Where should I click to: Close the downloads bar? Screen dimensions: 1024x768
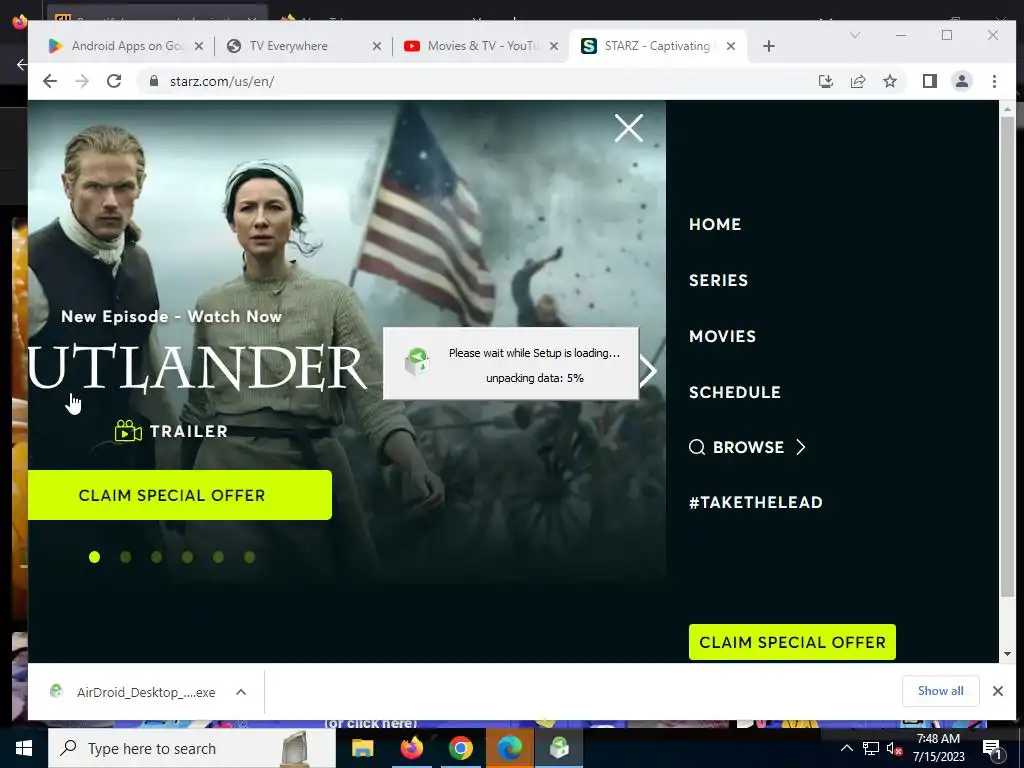pos(997,691)
